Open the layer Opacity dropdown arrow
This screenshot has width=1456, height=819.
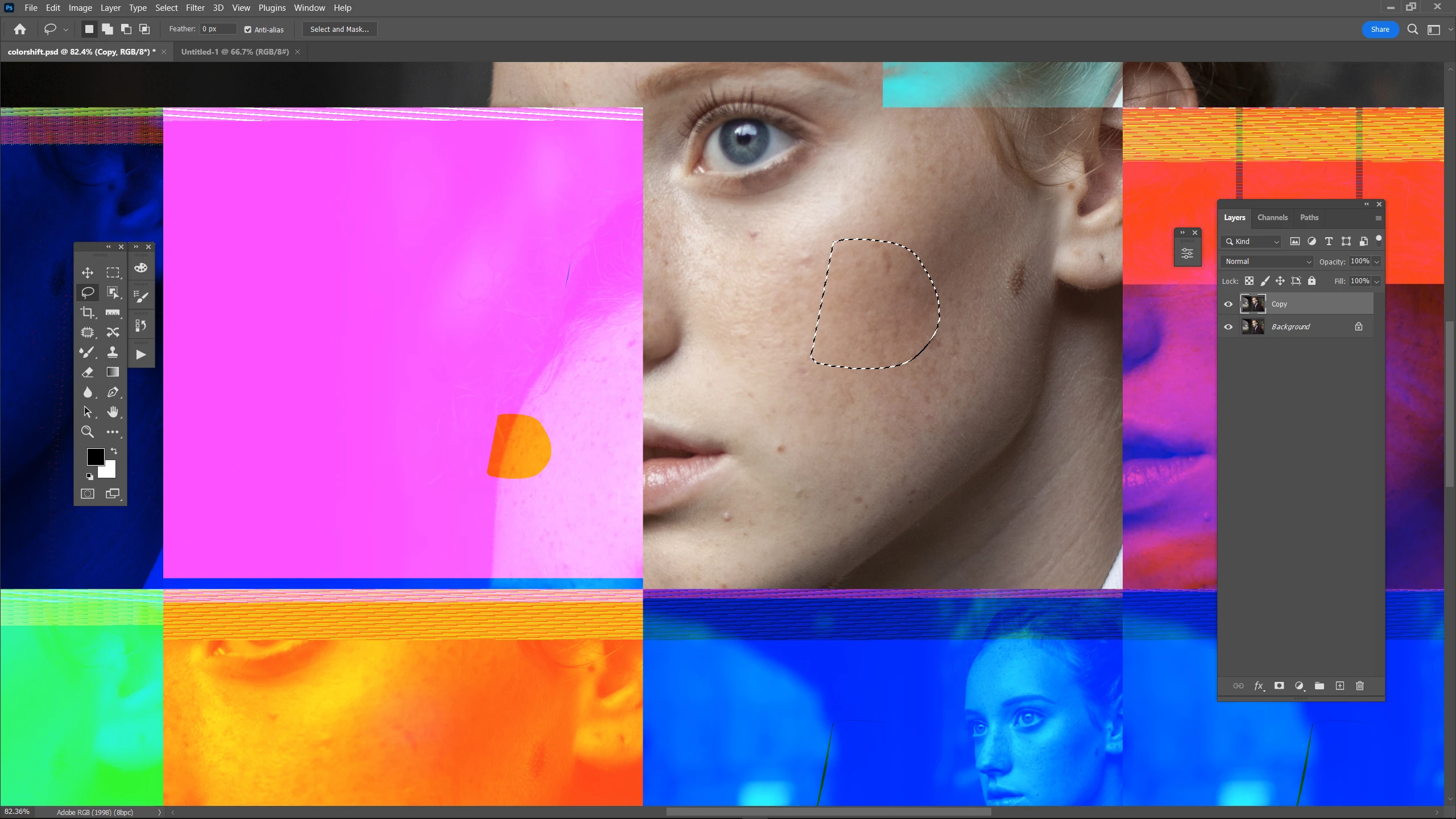click(1377, 262)
